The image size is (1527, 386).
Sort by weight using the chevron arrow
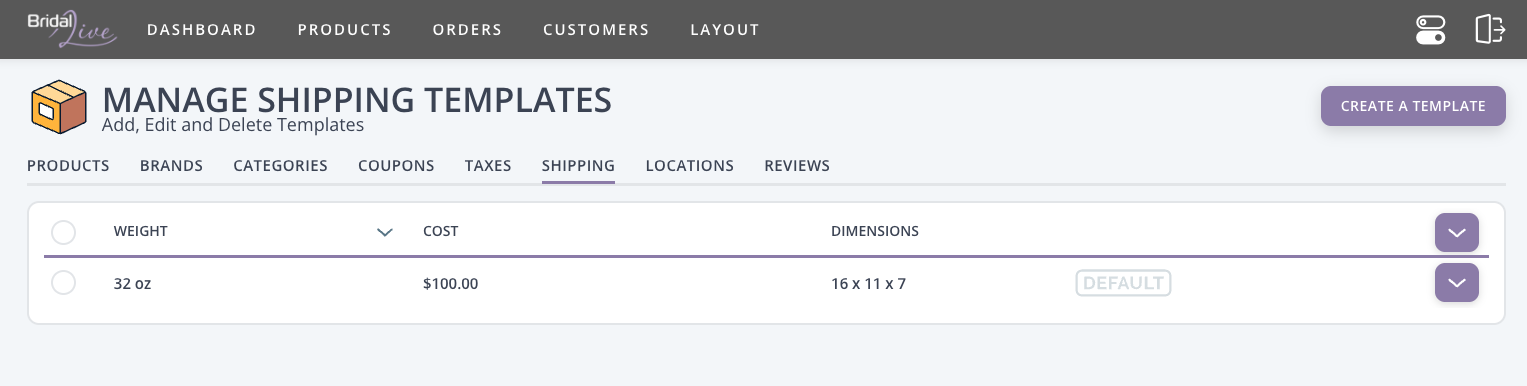point(385,232)
